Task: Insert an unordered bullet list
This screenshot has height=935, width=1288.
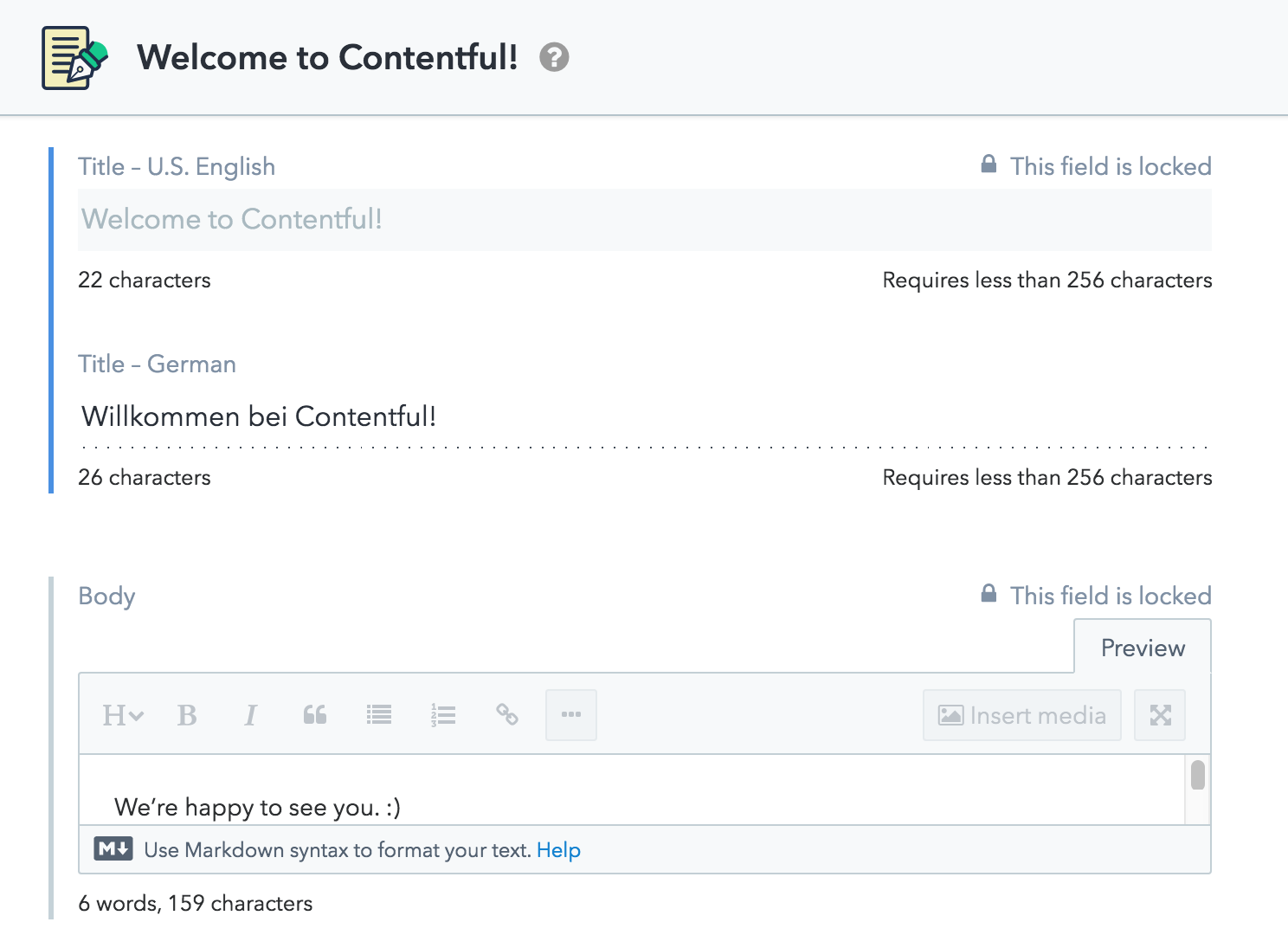Action: tap(379, 715)
